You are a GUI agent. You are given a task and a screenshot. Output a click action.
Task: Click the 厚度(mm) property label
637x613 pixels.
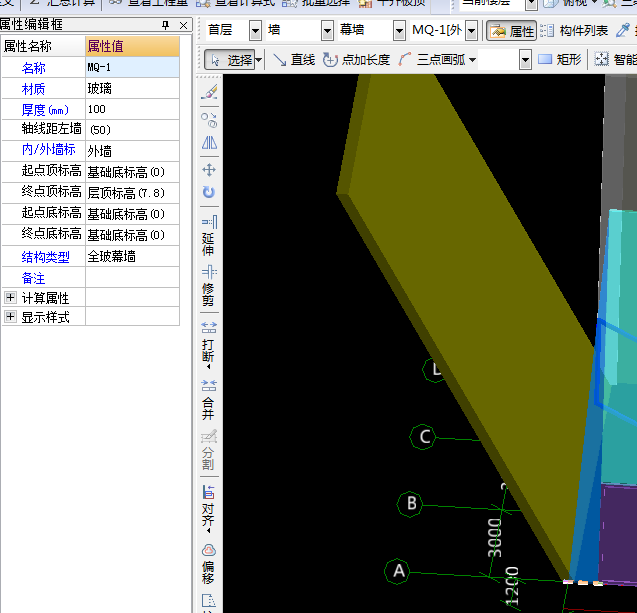tap(45, 110)
